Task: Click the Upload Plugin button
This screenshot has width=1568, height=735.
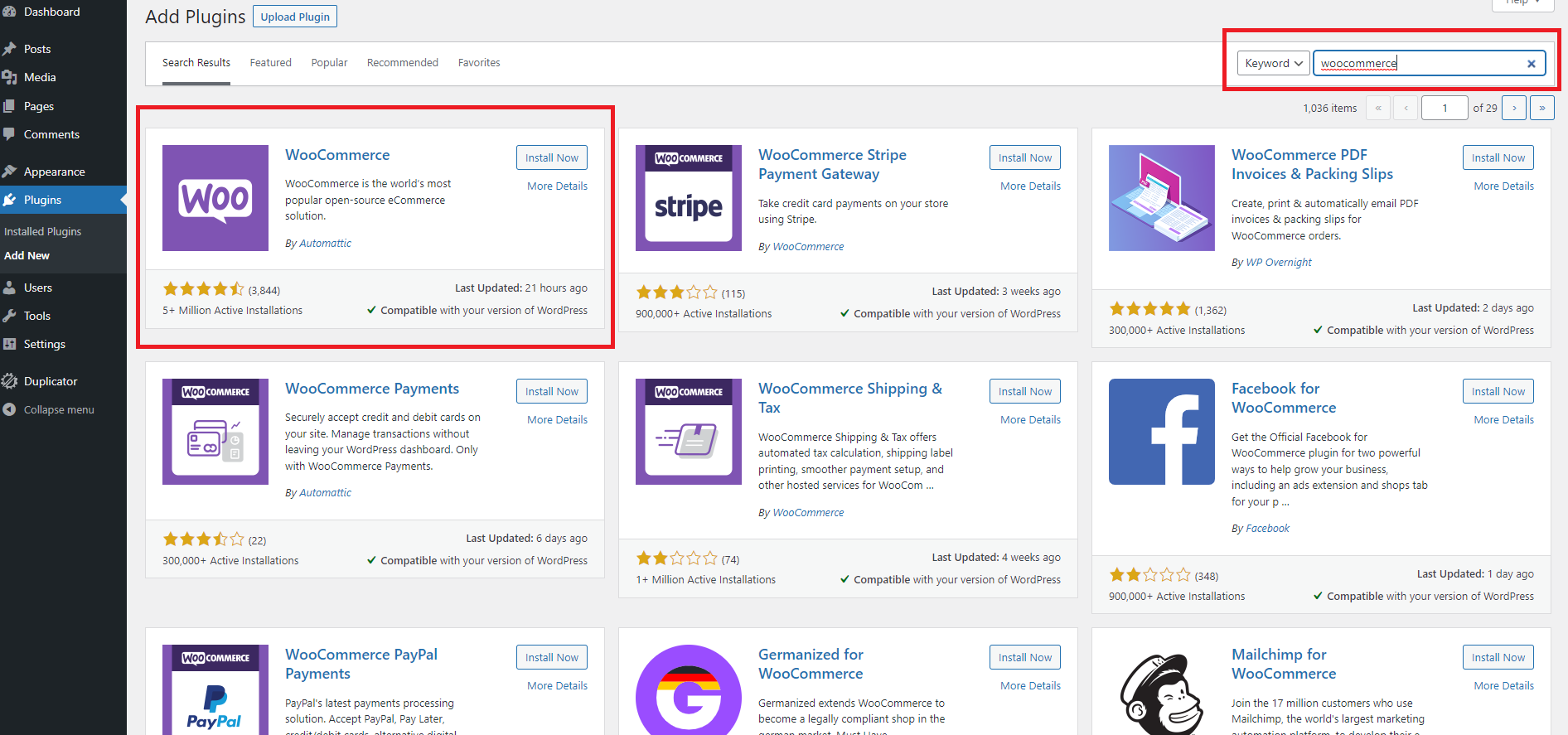Action: (295, 17)
